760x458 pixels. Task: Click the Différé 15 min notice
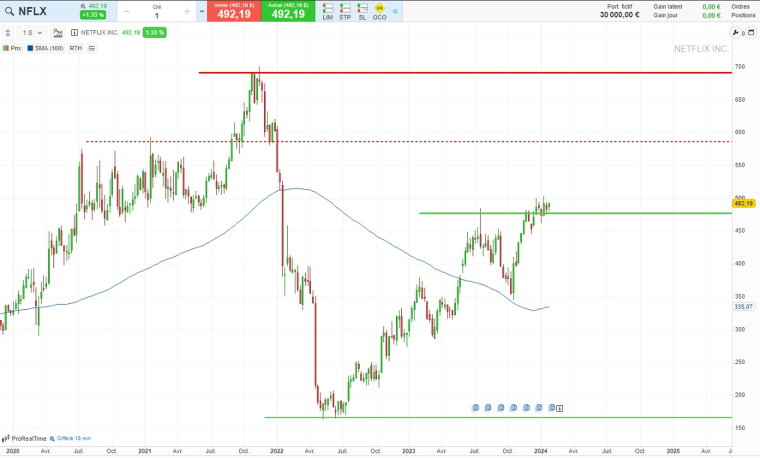(x=74, y=438)
